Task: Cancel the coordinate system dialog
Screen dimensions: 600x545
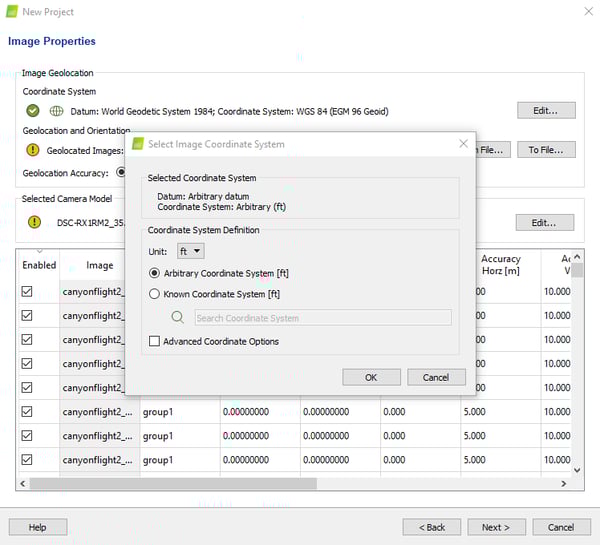Action: (436, 377)
